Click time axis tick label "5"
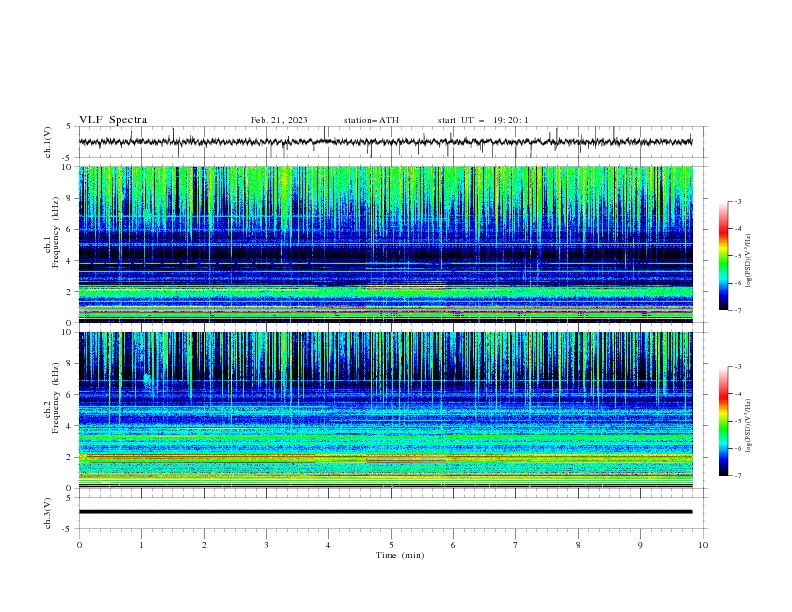The width and height of the screenshot is (792, 612). (391, 545)
